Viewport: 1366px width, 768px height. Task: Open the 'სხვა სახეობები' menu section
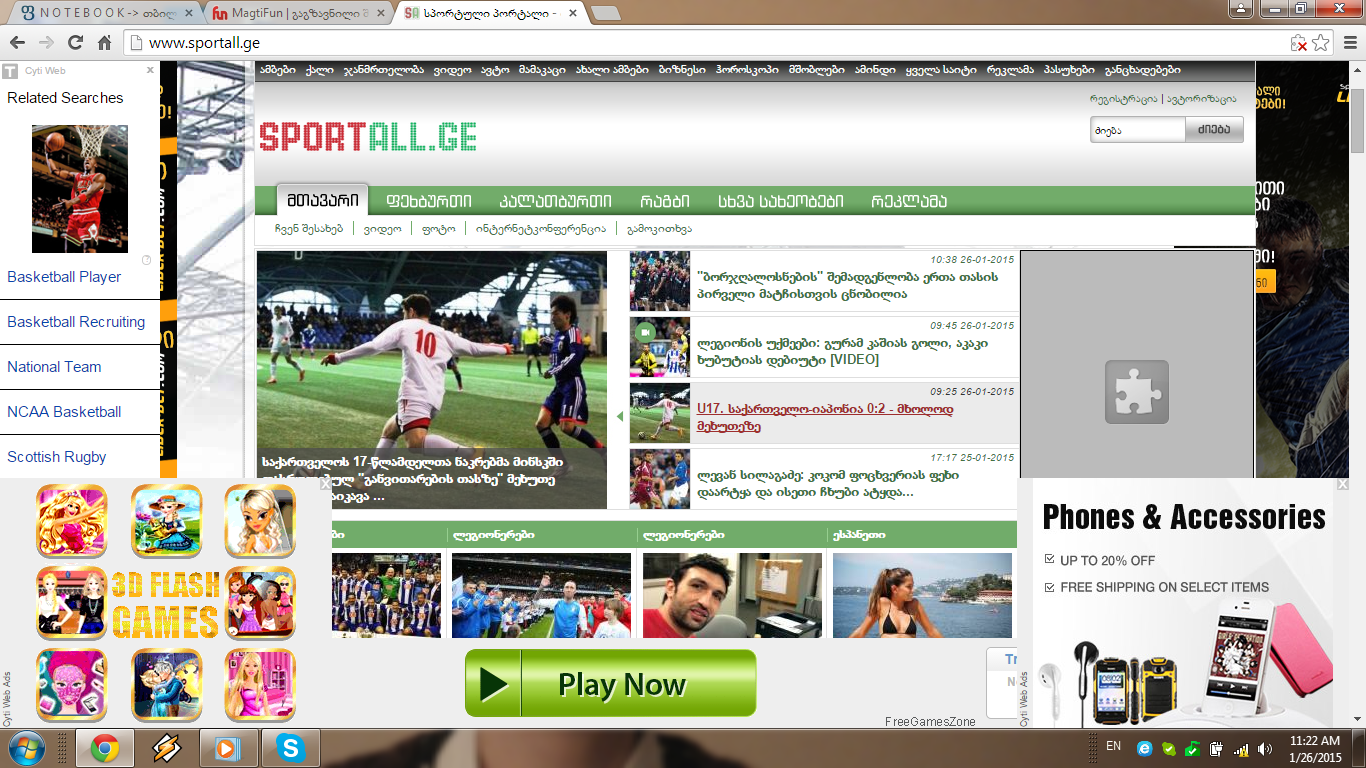click(x=780, y=201)
